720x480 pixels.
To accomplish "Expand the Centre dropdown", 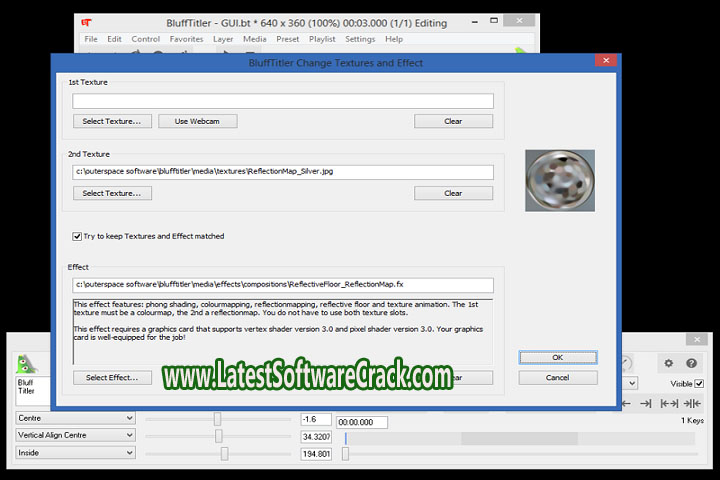I will (x=74, y=417).
